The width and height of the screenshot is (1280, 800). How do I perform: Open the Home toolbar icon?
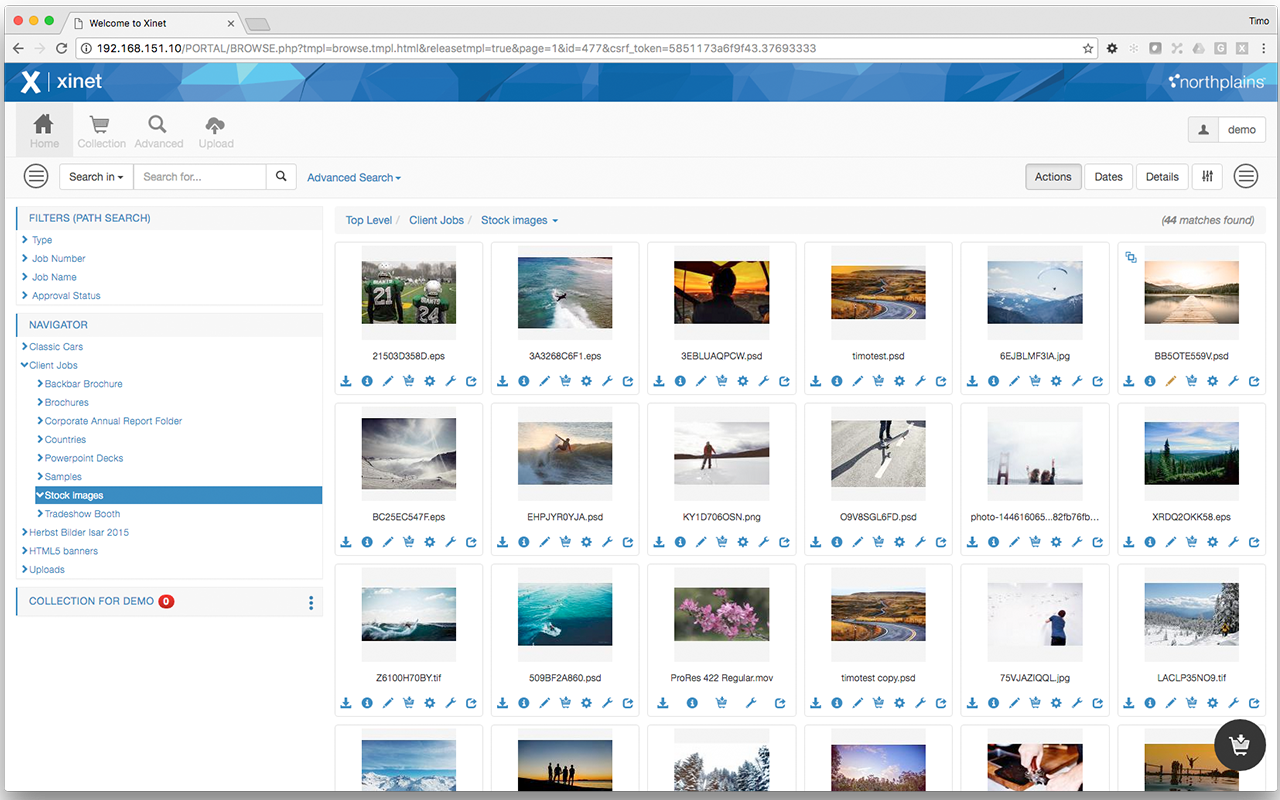coord(44,130)
